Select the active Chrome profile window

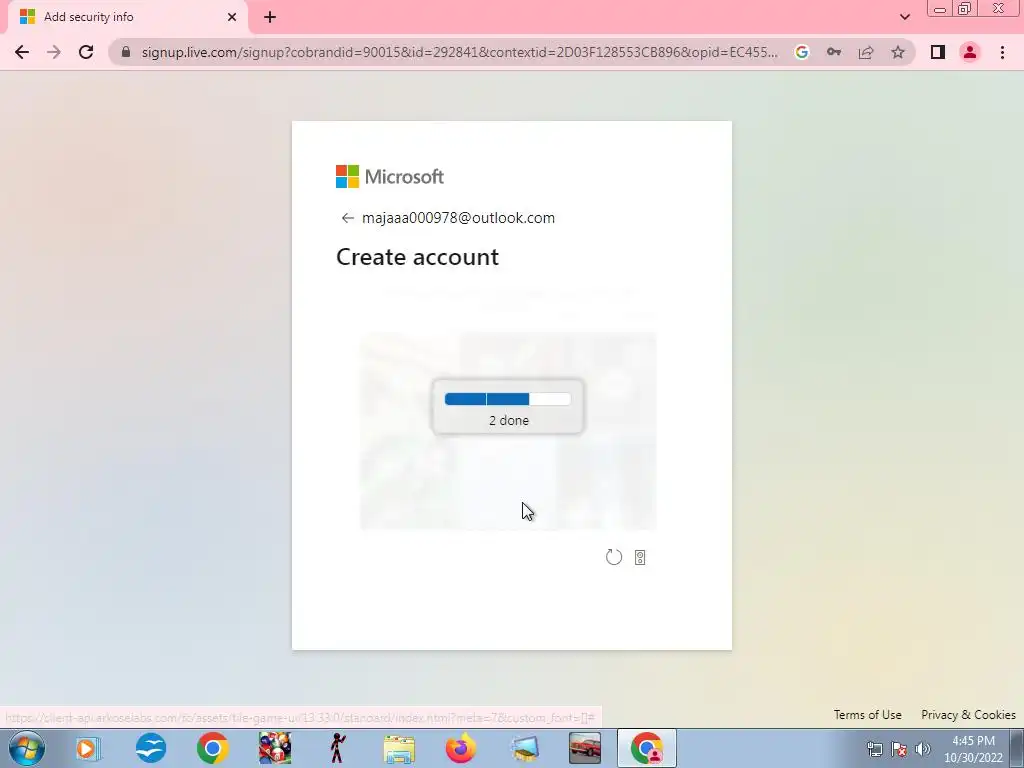tap(647, 748)
